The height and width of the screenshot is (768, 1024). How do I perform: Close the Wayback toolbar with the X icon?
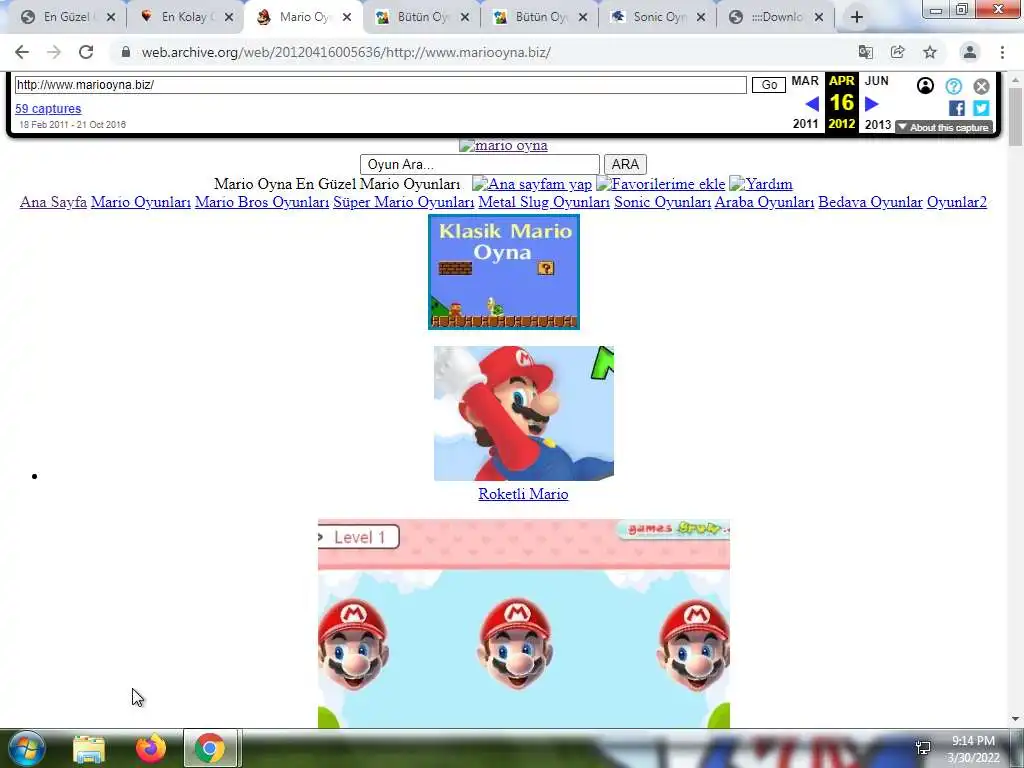click(x=982, y=86)
